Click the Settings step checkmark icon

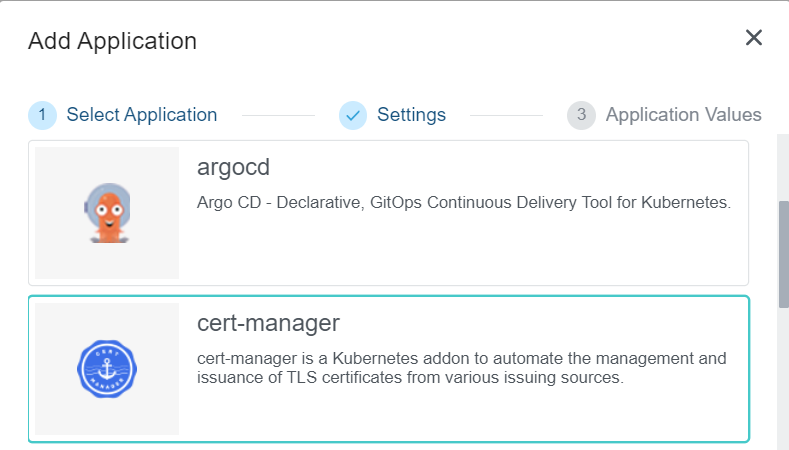tap(353, 115)
